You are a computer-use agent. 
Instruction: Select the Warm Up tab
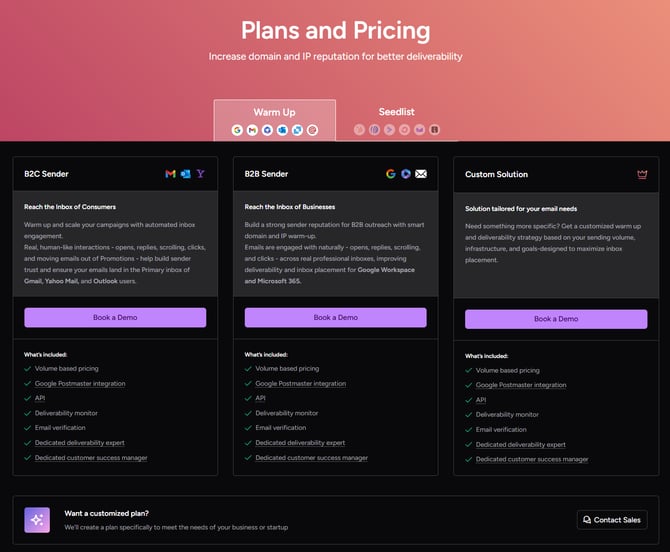[274, 120]
